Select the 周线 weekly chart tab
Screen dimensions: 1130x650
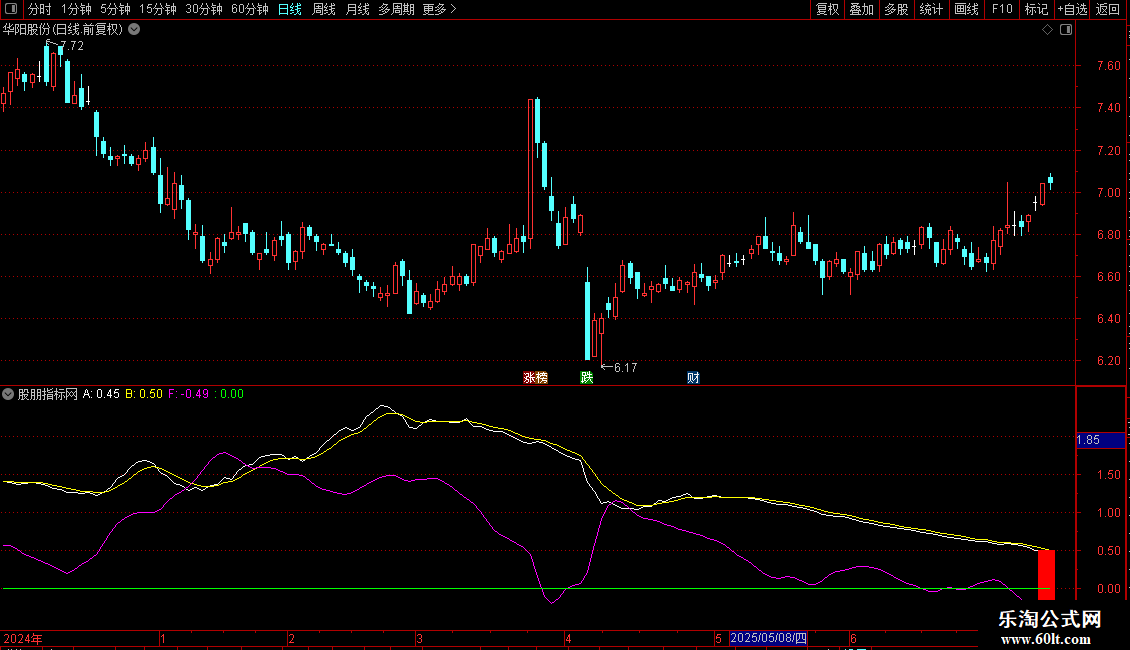click(324, 9)
